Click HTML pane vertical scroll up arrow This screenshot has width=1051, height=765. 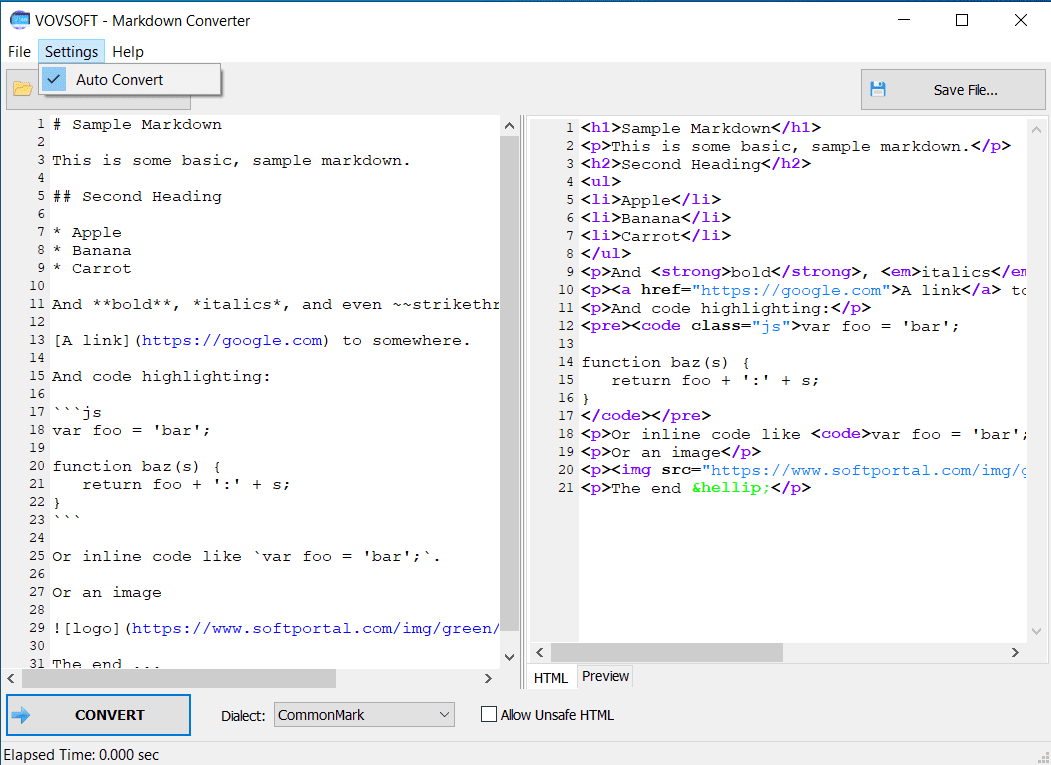tap(1036, 129)
